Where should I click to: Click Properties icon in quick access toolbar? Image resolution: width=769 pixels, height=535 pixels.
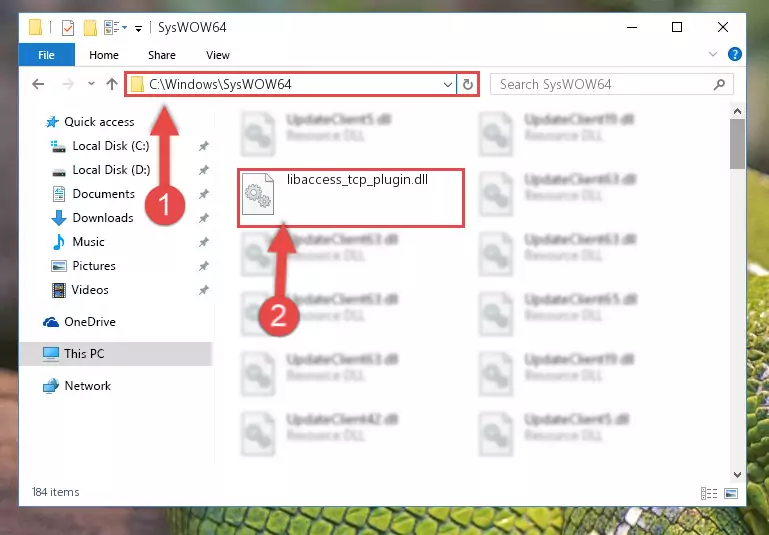pos(68,27)
